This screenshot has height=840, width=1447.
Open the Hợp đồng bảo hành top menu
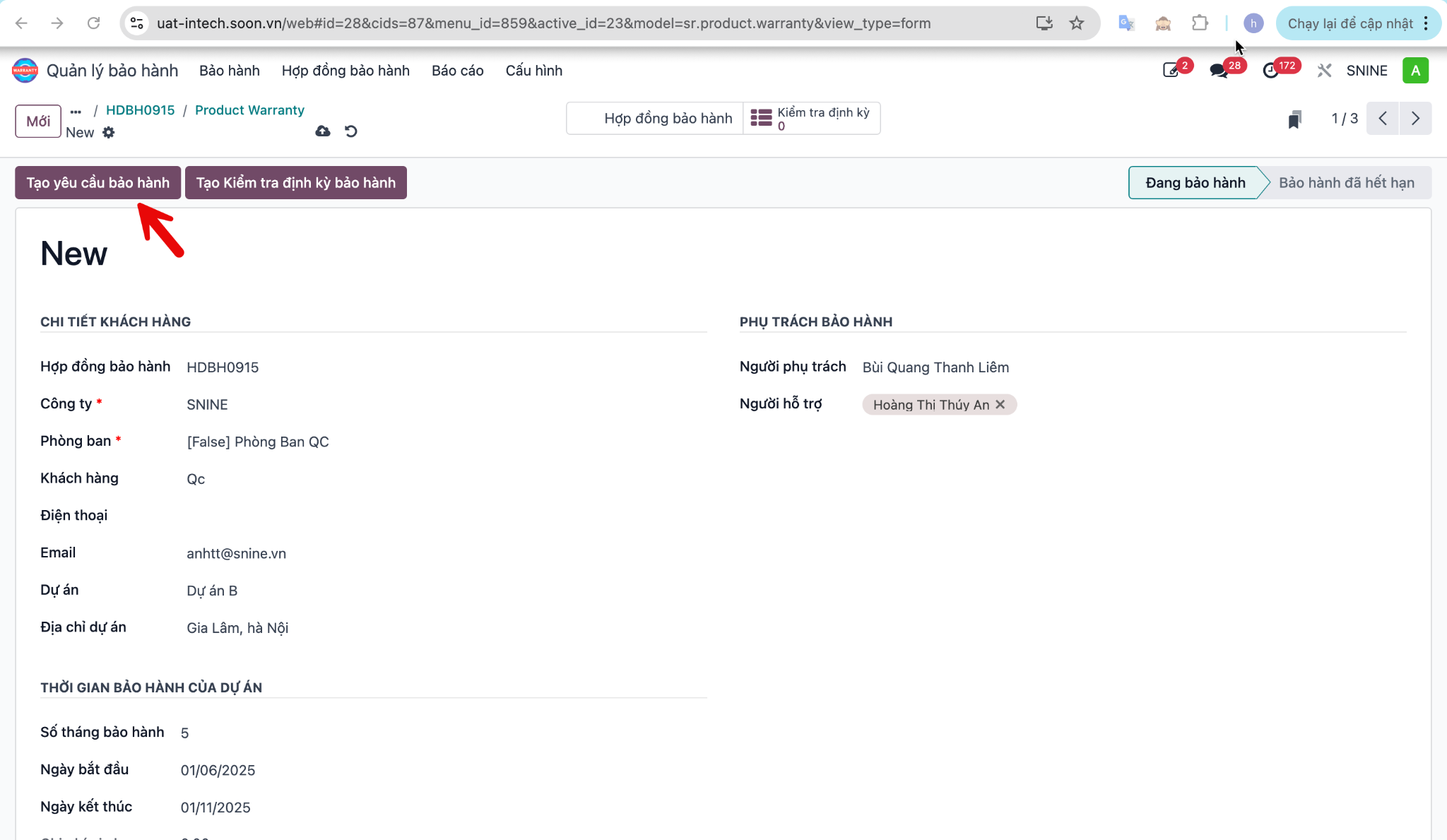tap(345, 71)
